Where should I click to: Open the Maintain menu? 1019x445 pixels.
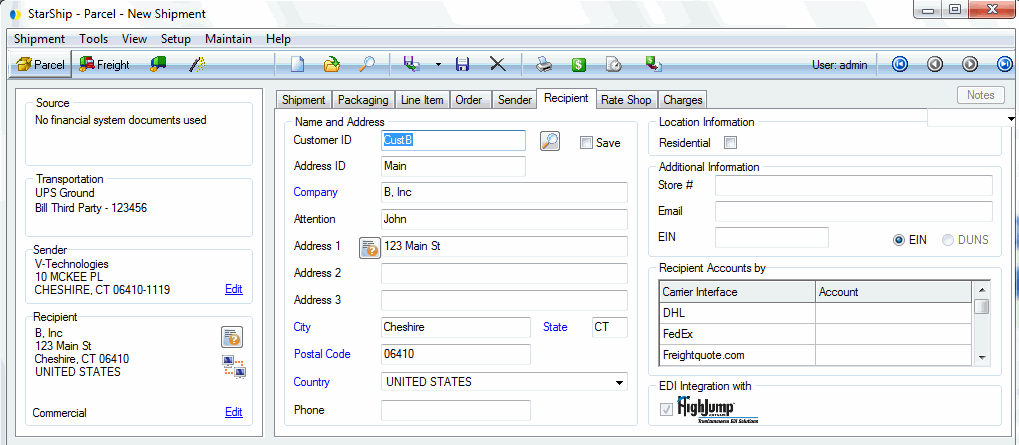[228, 39]
